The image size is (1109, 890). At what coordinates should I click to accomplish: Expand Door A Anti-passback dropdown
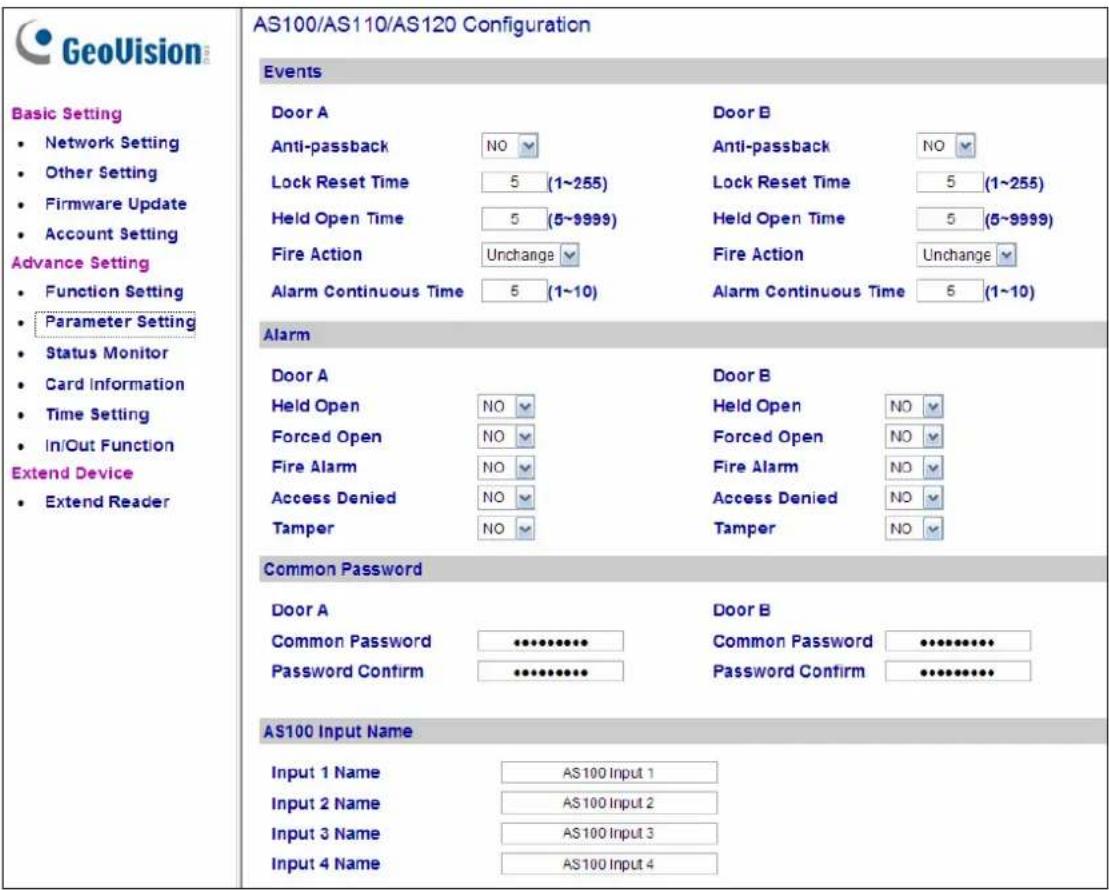point(510,146)
